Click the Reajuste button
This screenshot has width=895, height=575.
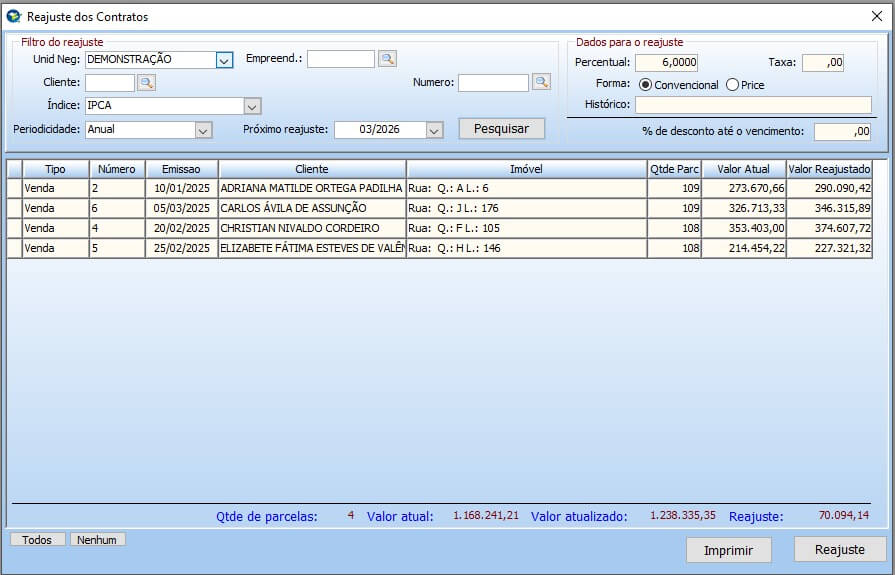pyautogui.click(x=839, y=550)
